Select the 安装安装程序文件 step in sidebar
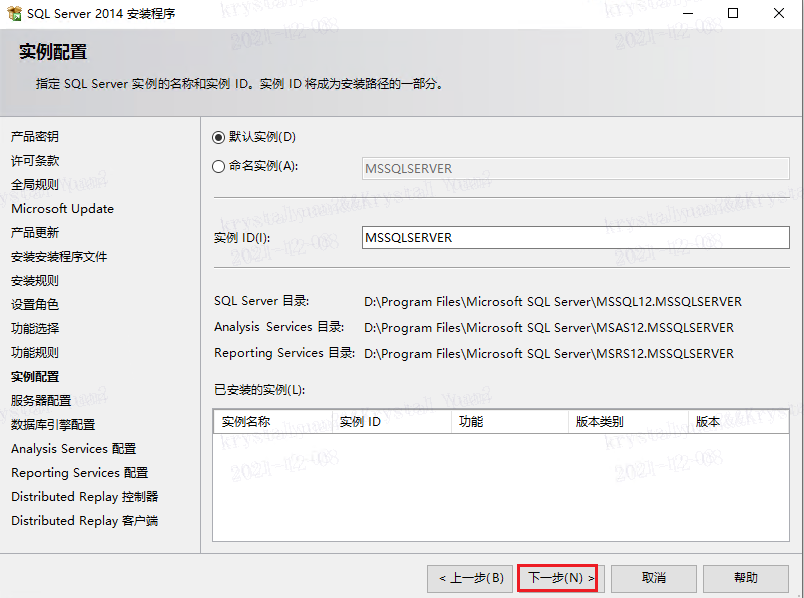This screenshot has width=804, height=598. [59, 256]
